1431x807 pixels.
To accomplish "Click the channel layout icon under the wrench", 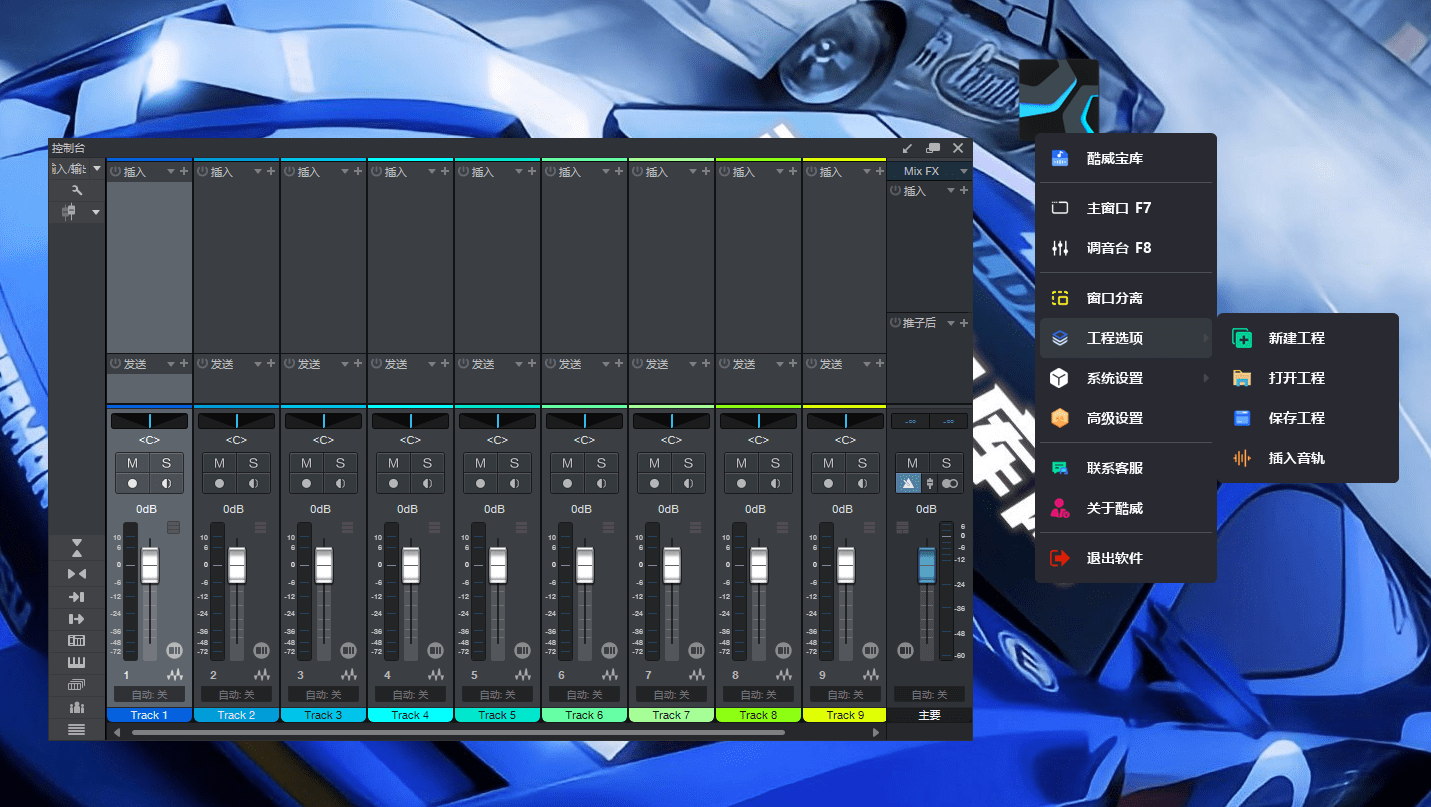I will tap(69, 212).
